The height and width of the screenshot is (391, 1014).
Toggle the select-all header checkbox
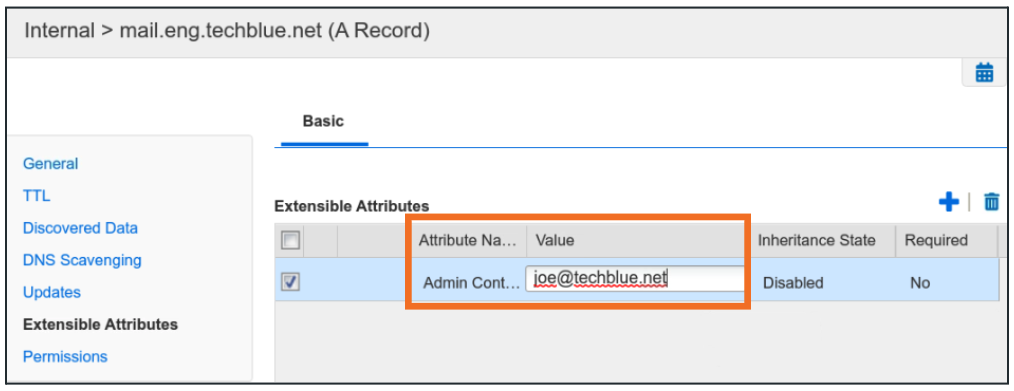pyautogui.click(x=290, y=240)
